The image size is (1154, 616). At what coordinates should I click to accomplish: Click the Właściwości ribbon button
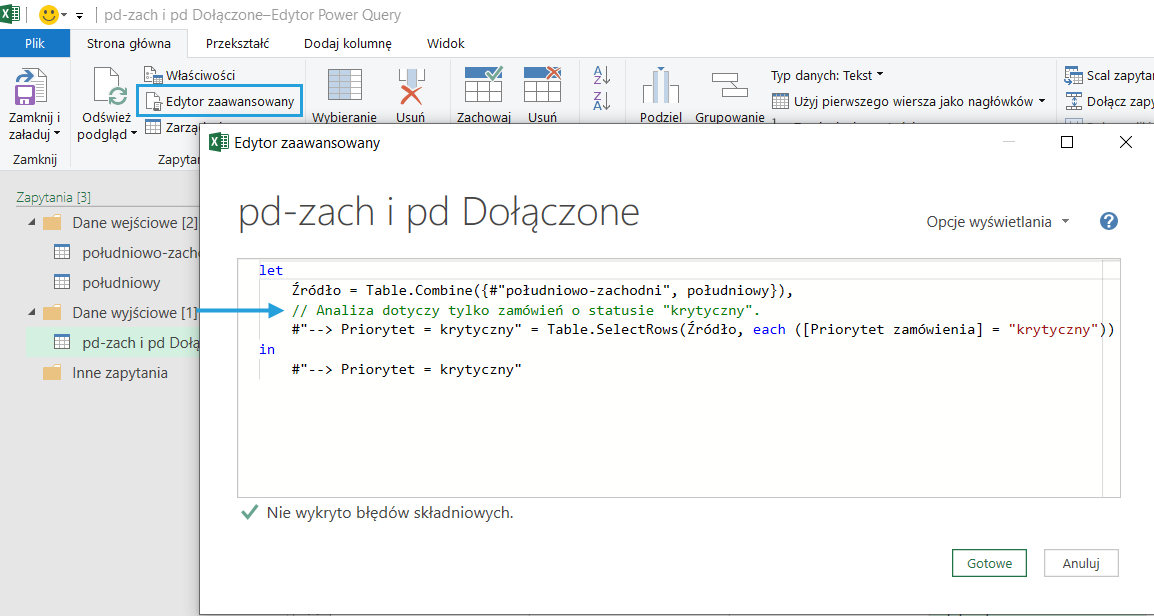point(190,75)
